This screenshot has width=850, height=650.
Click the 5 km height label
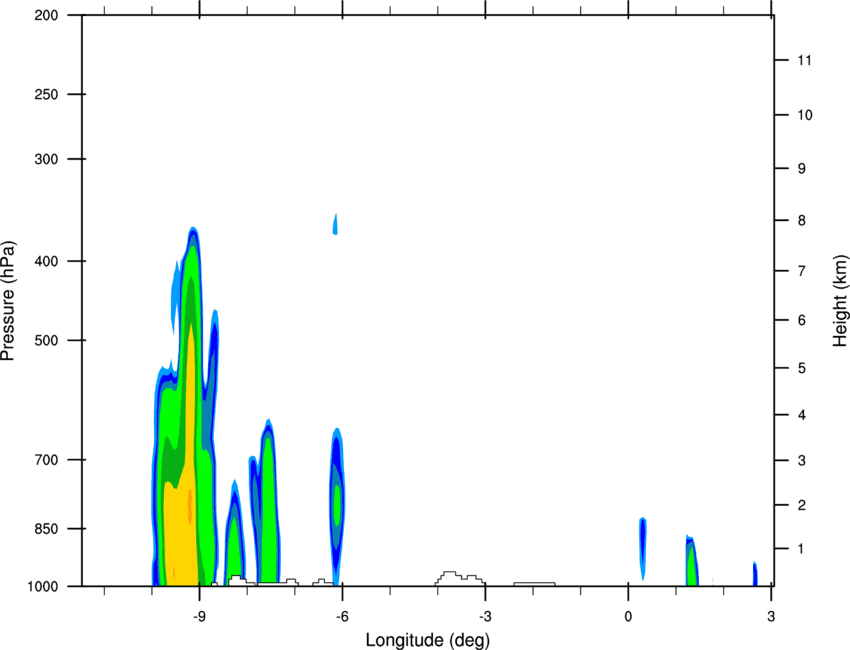tap(802, 368)
